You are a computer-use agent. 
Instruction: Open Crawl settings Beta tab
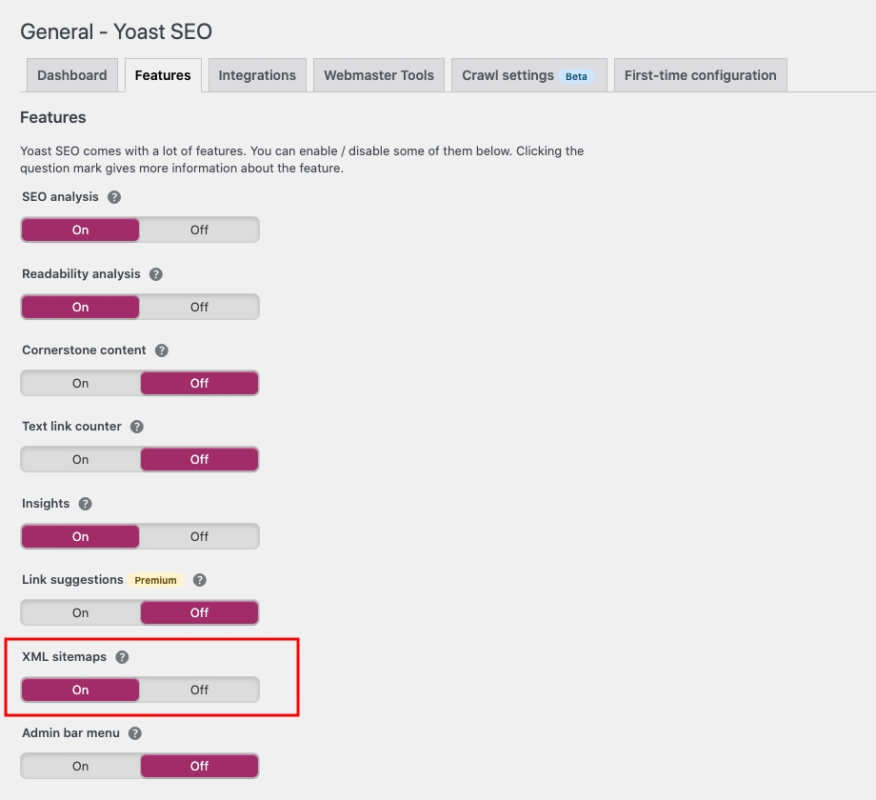click(527, 76)
